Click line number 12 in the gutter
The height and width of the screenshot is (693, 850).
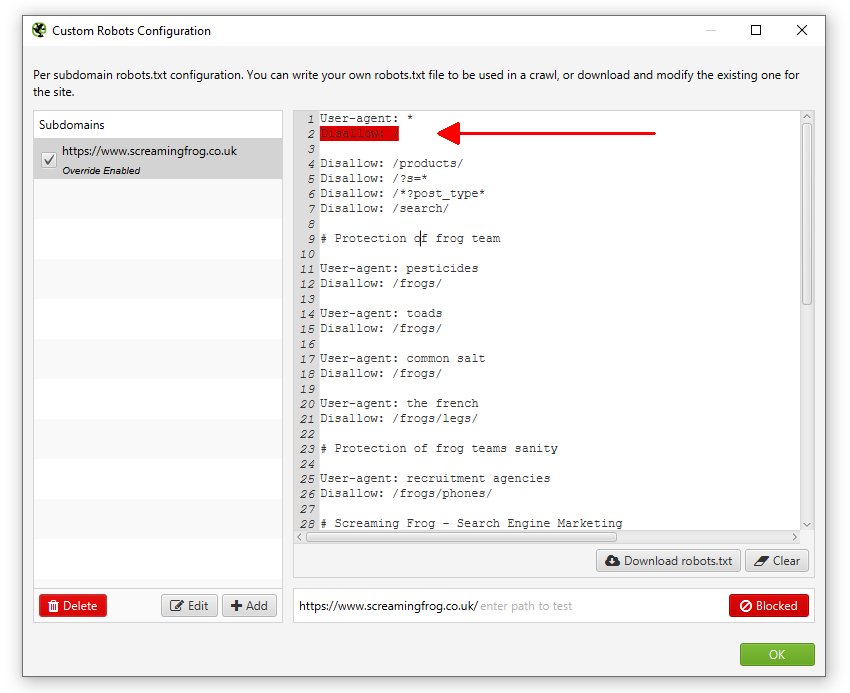point(307,284)
